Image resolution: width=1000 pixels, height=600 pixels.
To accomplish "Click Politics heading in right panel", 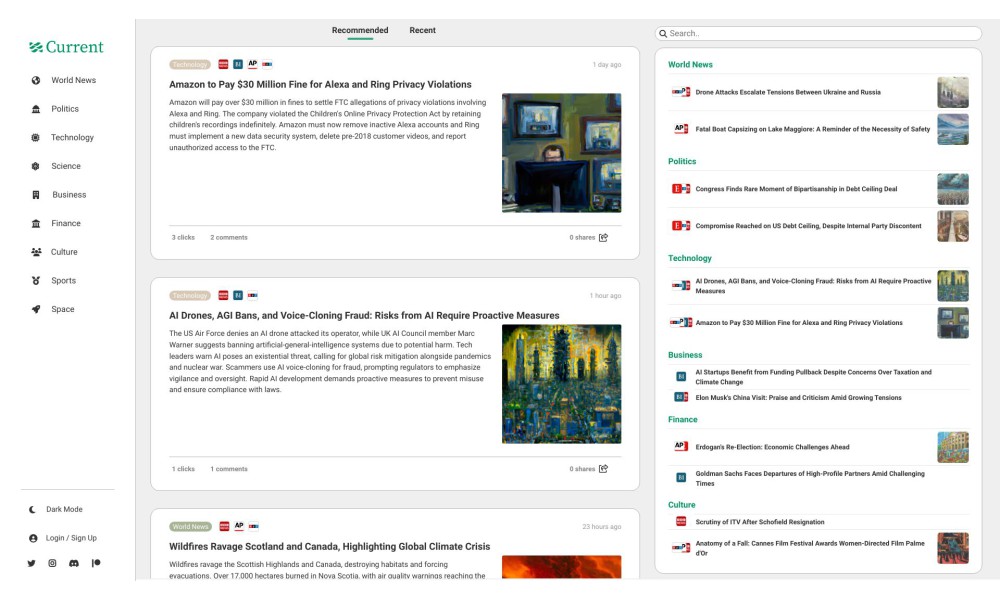I will point(682,162).
